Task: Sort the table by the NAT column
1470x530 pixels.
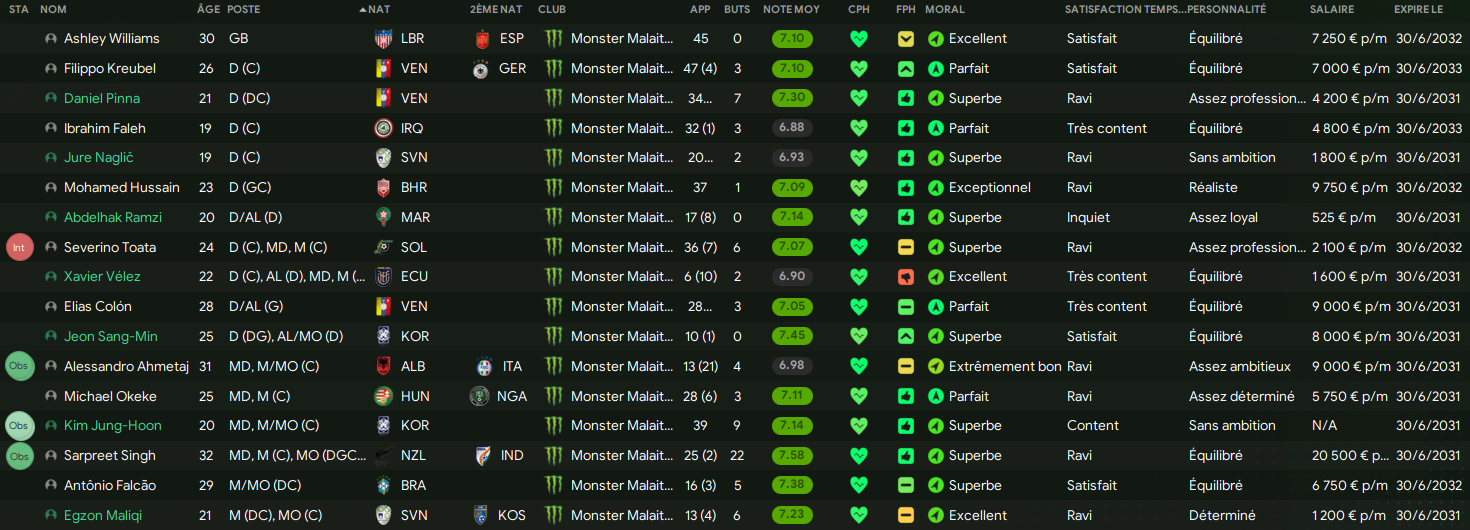Action: coord(379,9)
